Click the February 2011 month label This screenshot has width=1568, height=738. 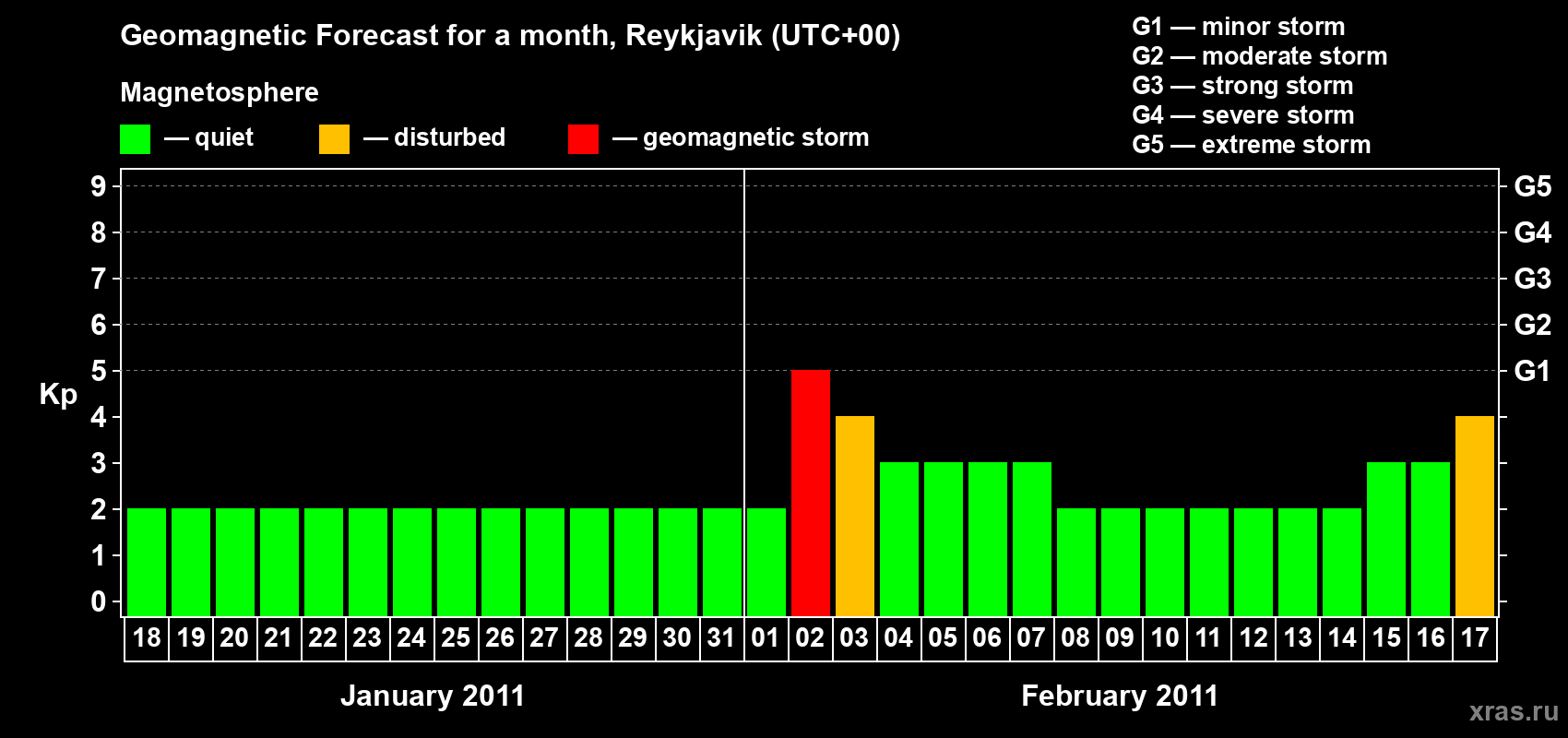(1120, 696)
